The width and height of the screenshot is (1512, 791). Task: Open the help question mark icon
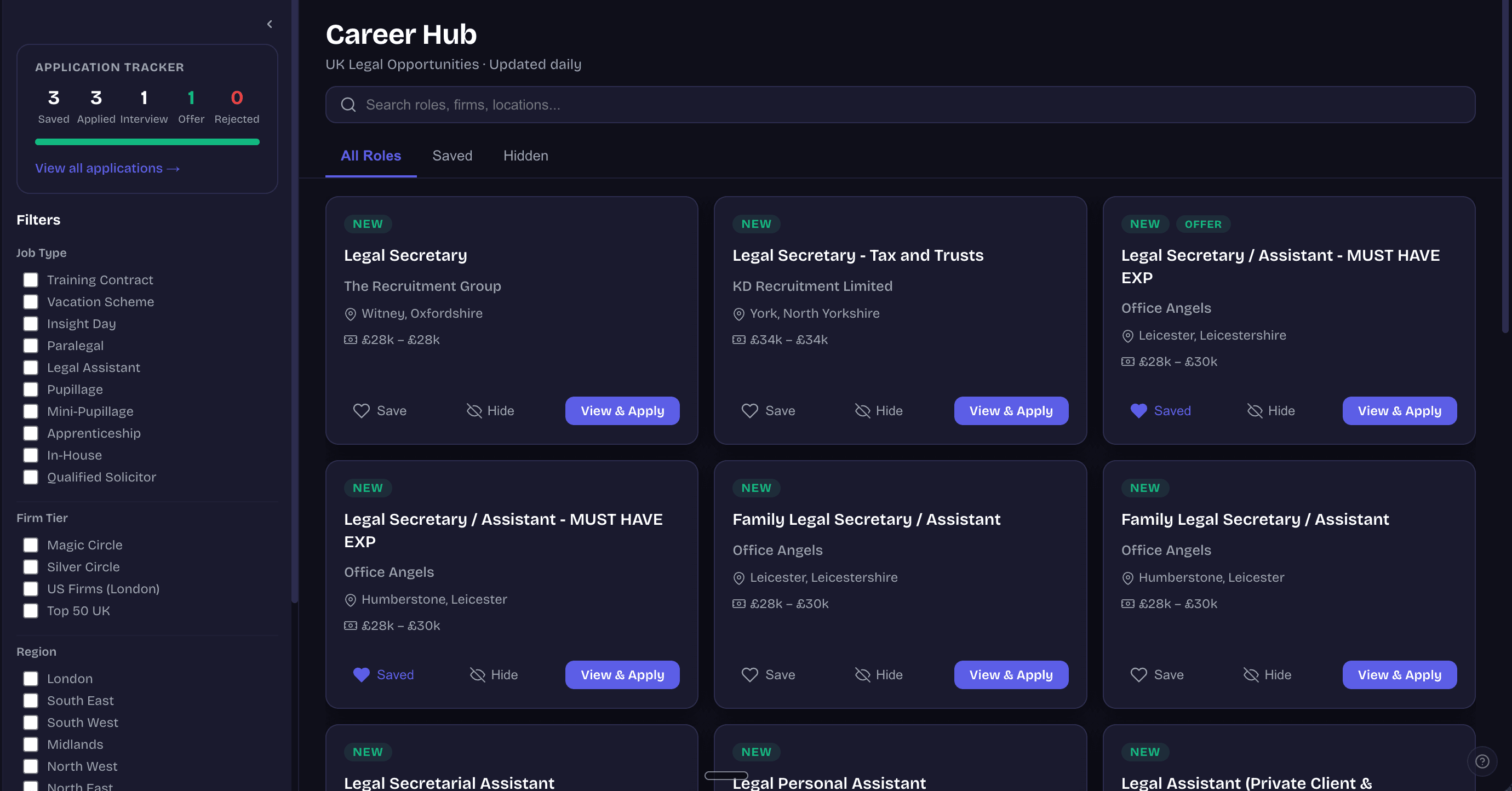(x=1482, y=761)
